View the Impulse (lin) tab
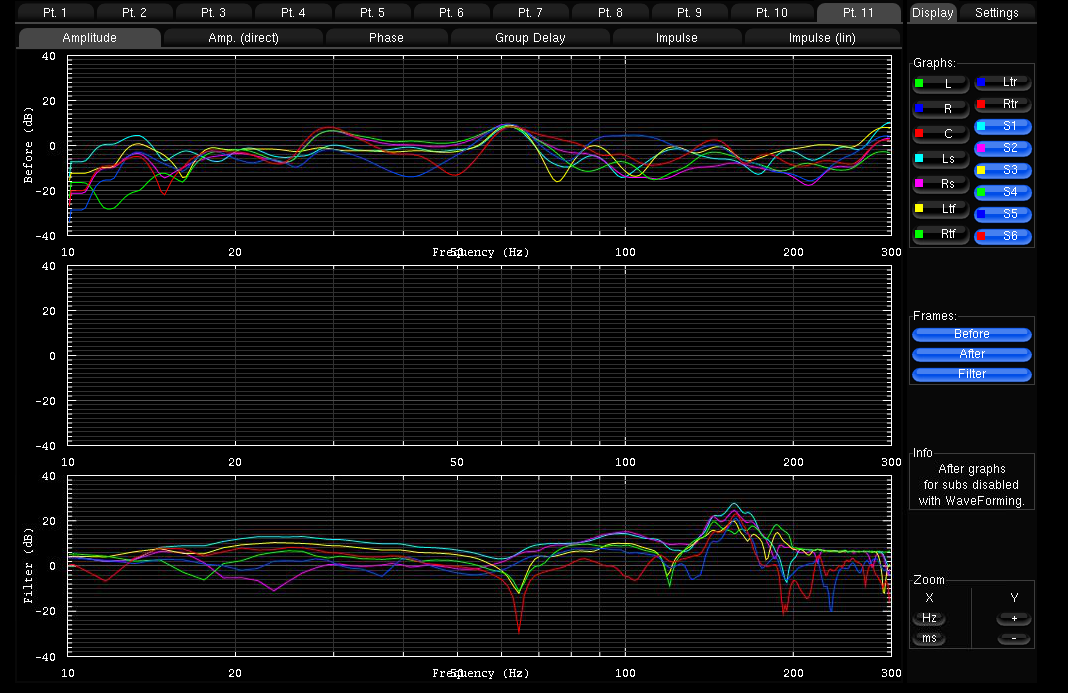 823,38
